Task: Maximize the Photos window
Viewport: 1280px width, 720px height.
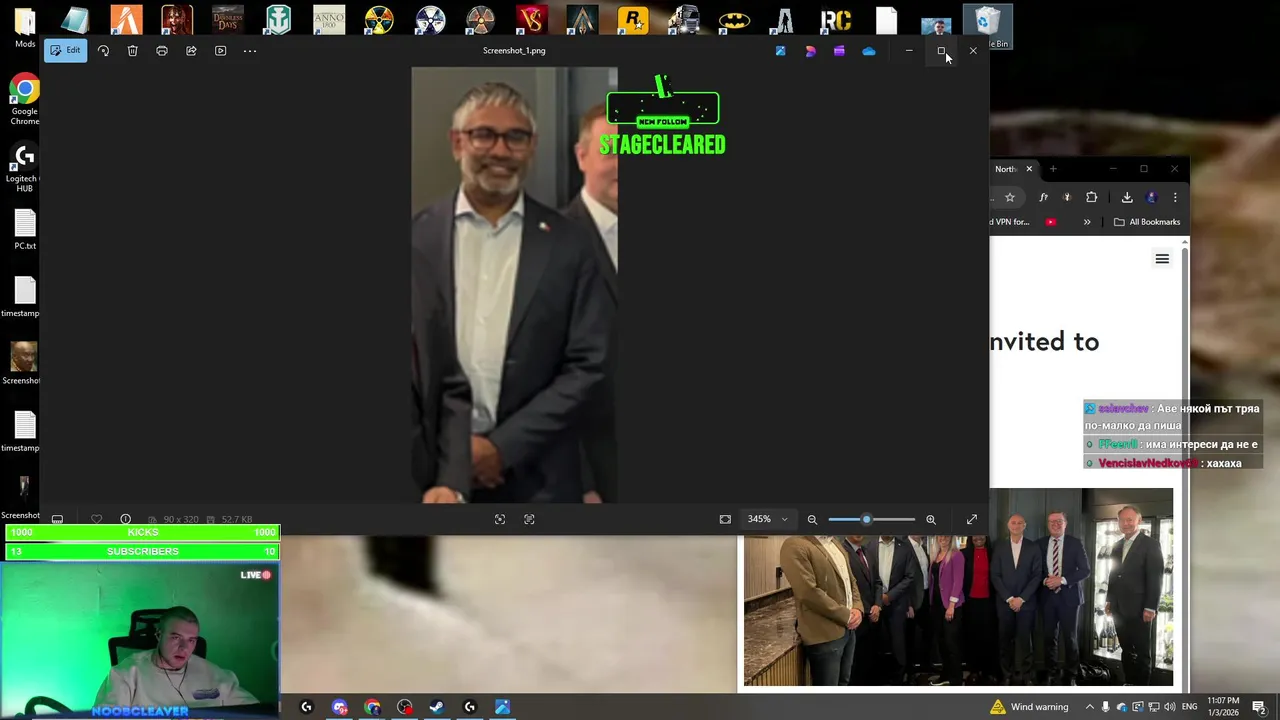Action: 941,50
